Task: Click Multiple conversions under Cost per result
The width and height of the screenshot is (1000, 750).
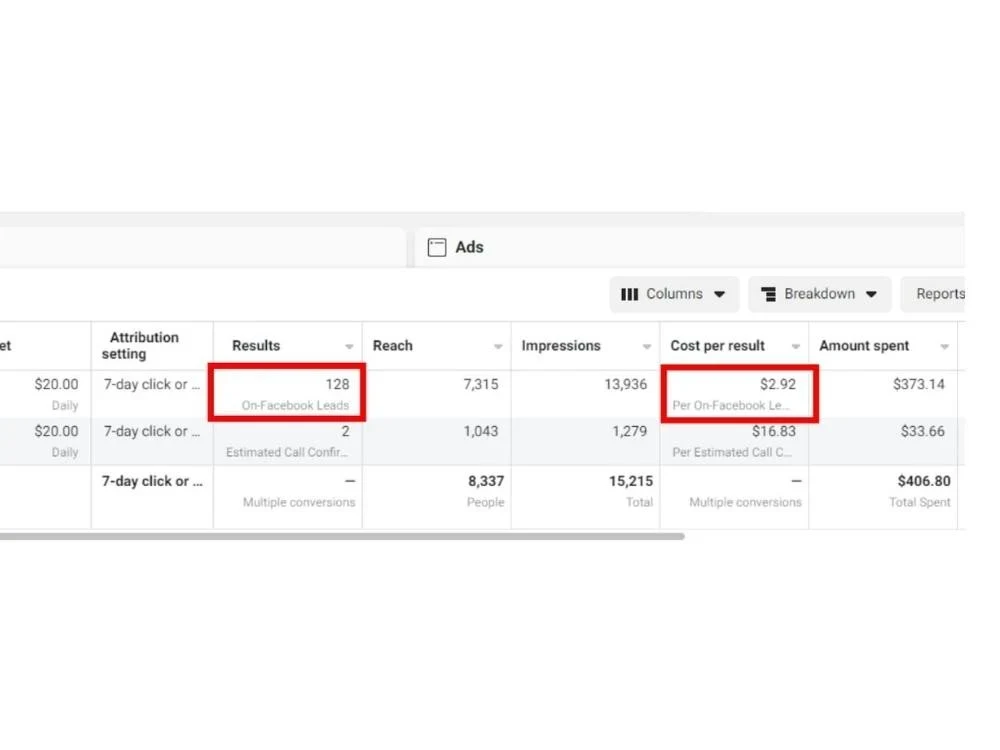Action: coord(746,502)
